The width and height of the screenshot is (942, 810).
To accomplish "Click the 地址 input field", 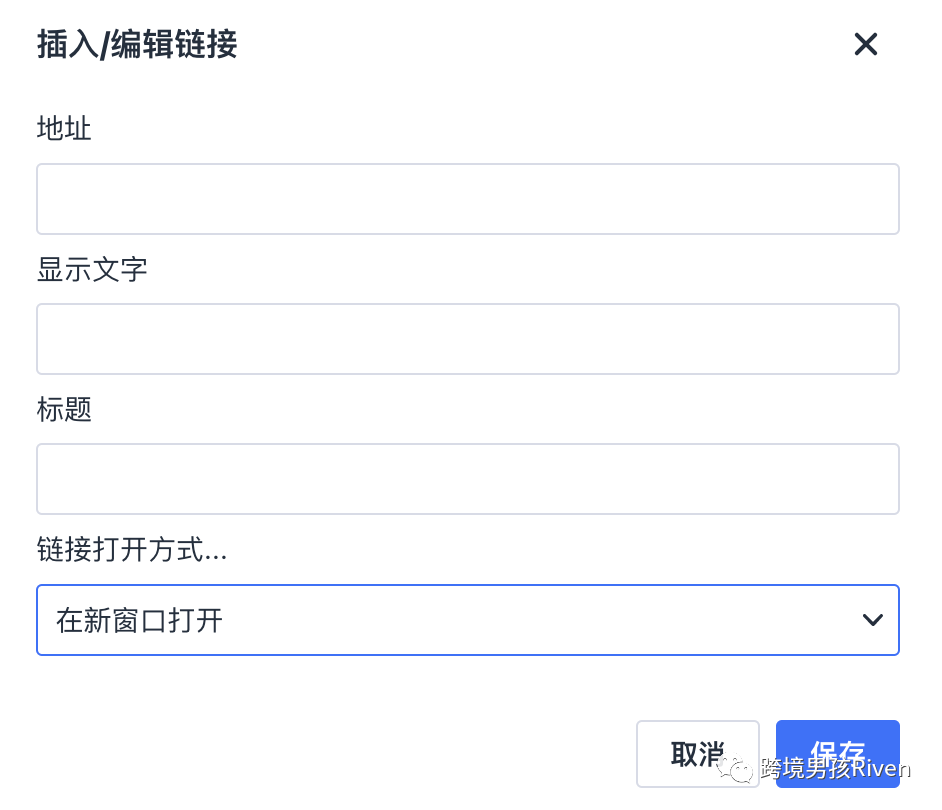I will [x=467, y=199].
